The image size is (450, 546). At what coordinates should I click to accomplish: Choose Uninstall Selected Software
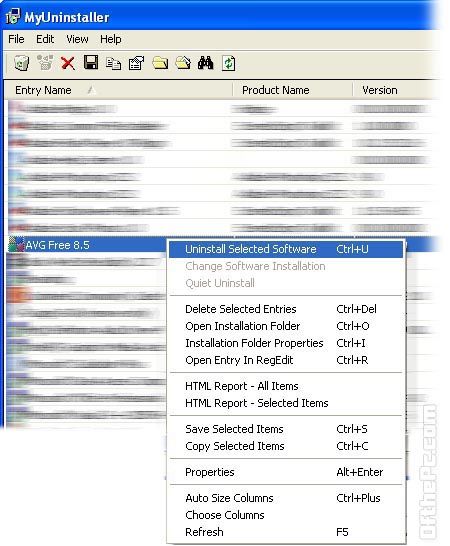coord(286,249)
